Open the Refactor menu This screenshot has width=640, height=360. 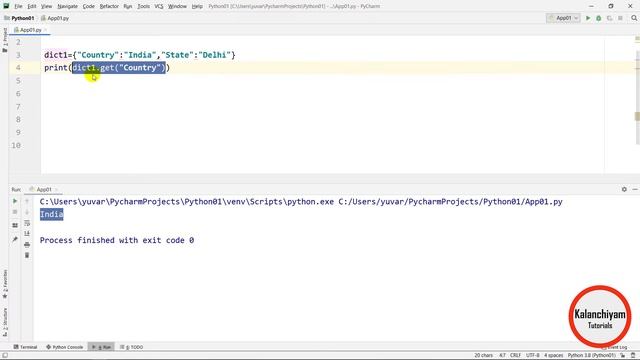(109, 6)
